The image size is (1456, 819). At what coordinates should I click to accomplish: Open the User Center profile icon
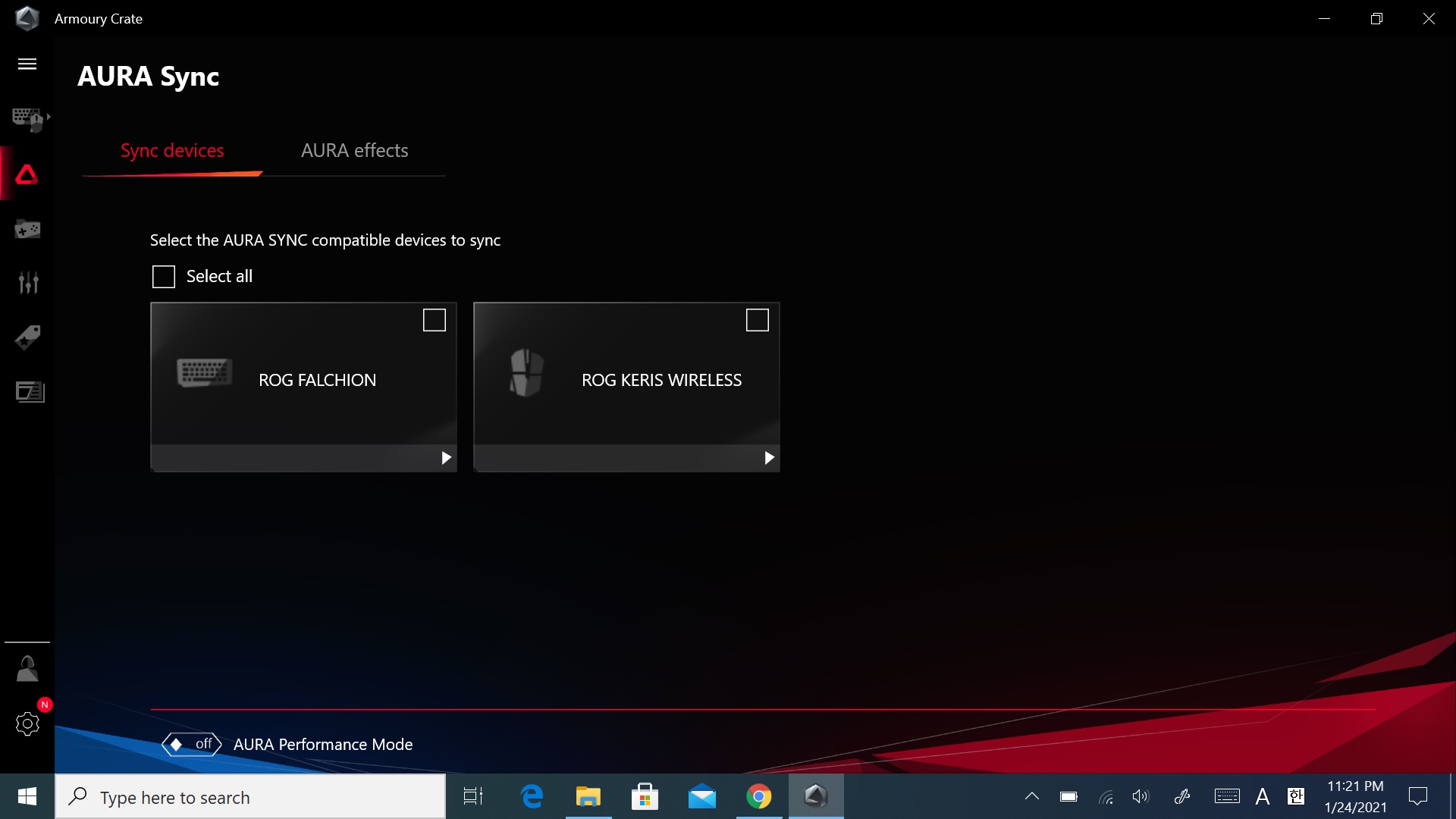[27, 669]
